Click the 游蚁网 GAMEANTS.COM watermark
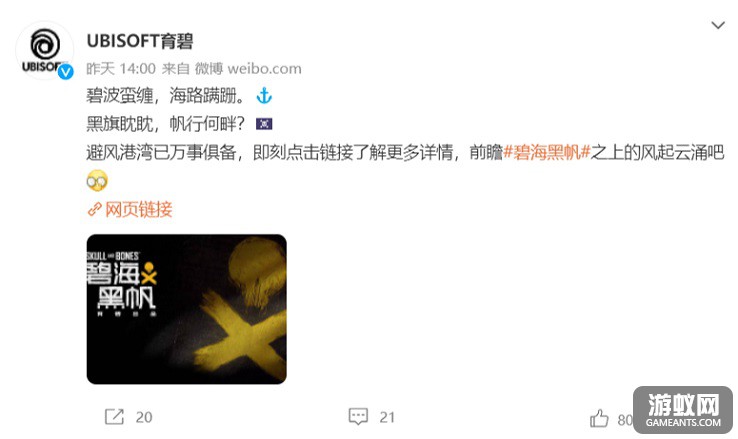This screenshot has height=439, width=738. 683,410
